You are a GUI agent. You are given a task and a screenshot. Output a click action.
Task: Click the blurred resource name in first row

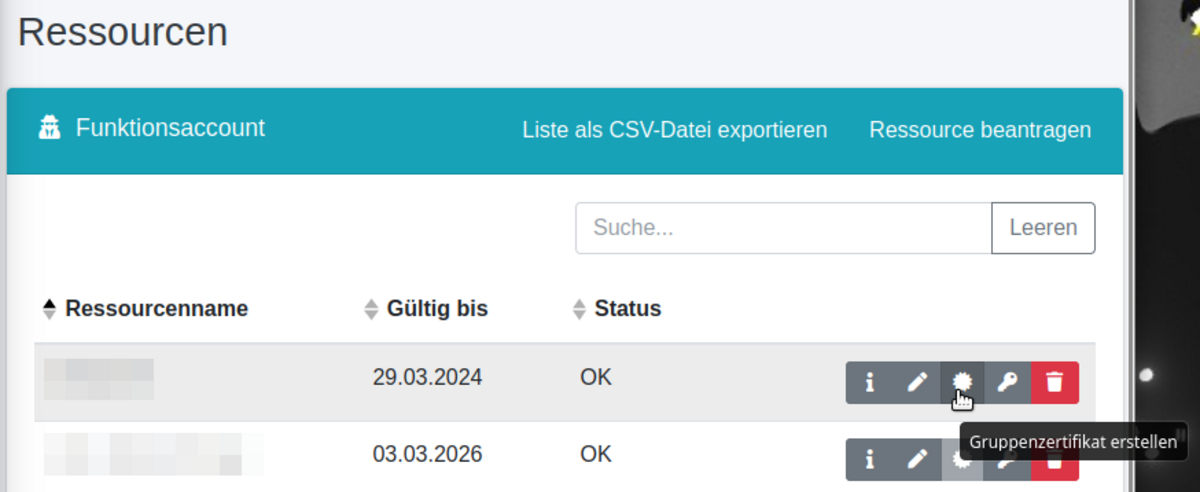(99, 378)
